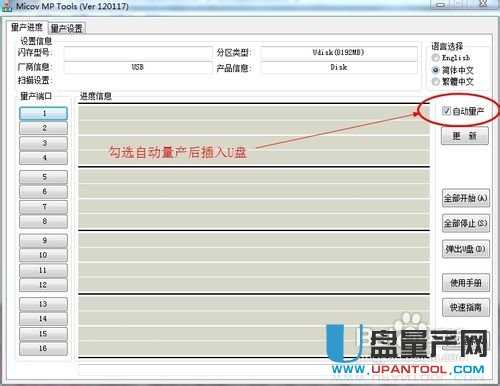Select production port 4

pos(44,158)
